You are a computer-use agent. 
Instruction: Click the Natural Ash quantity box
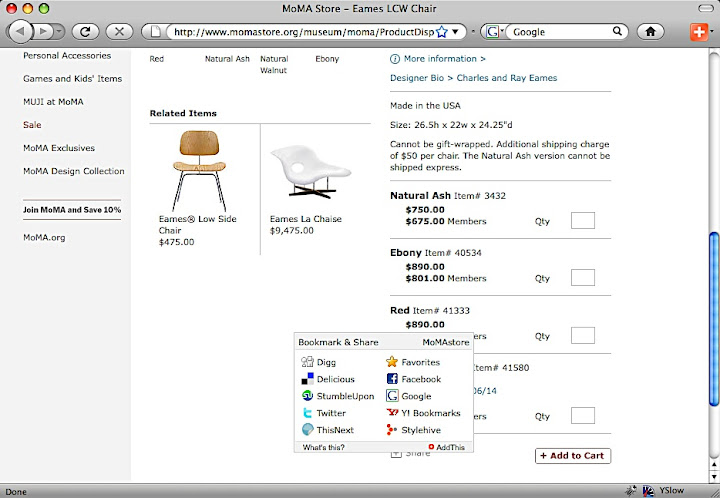coord(583,220)
